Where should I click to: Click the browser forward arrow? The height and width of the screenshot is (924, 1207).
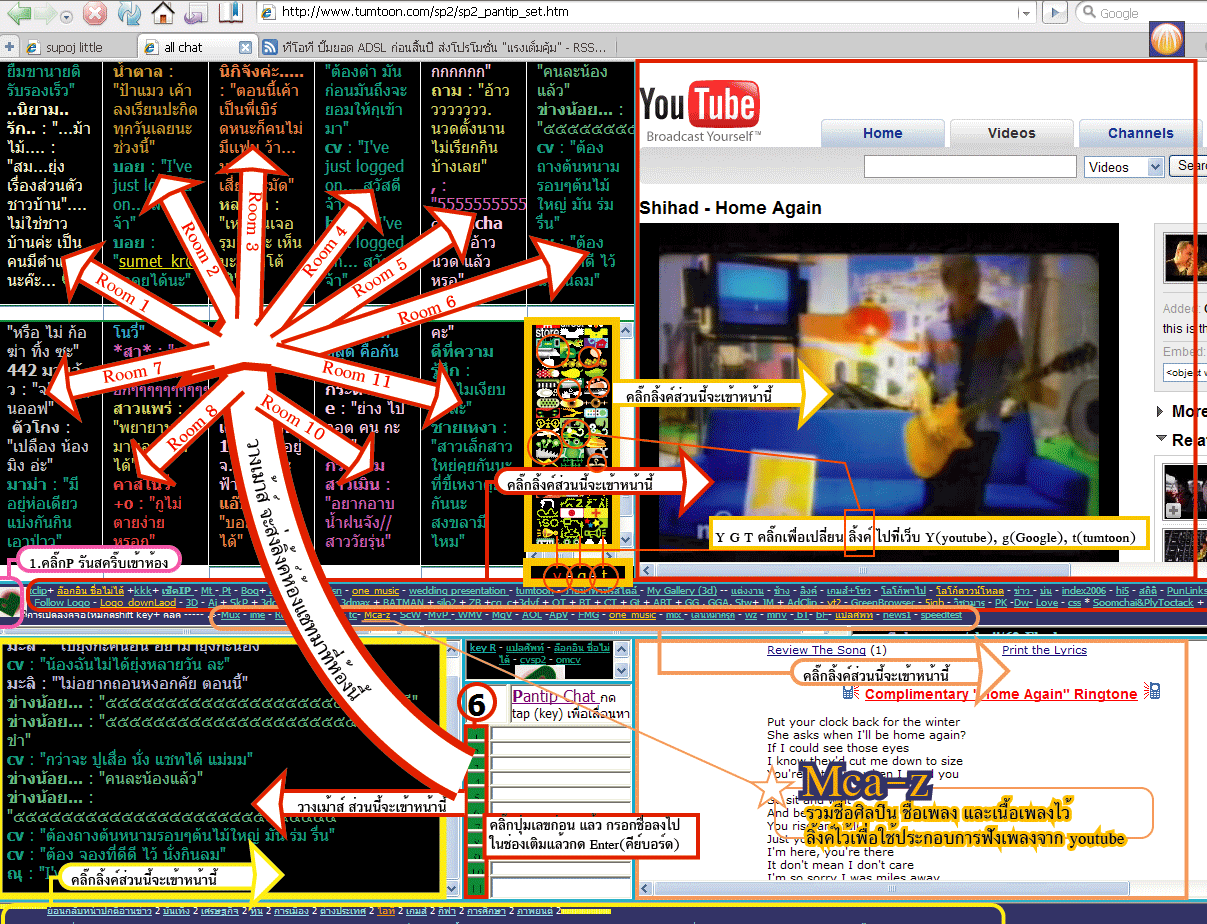point(44,14)
